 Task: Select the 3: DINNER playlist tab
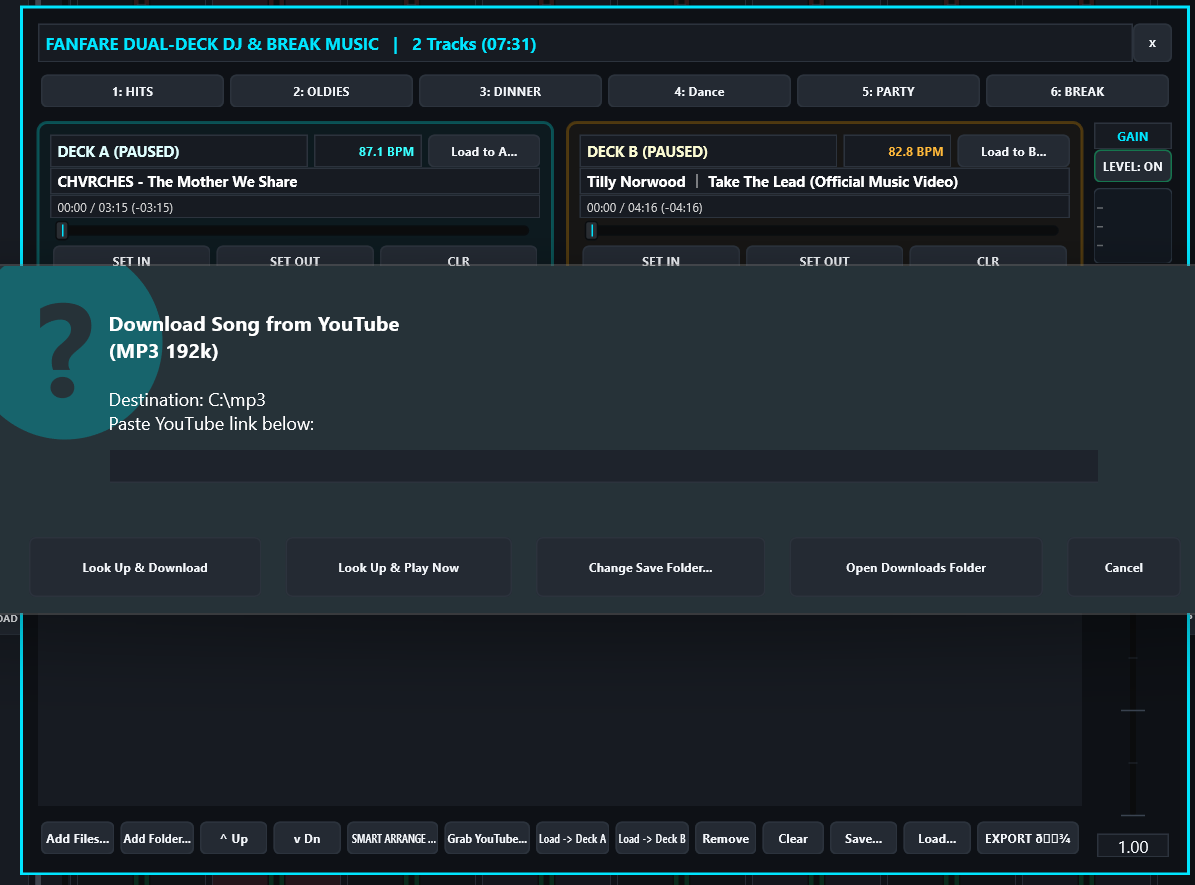[x=511, y=91]
